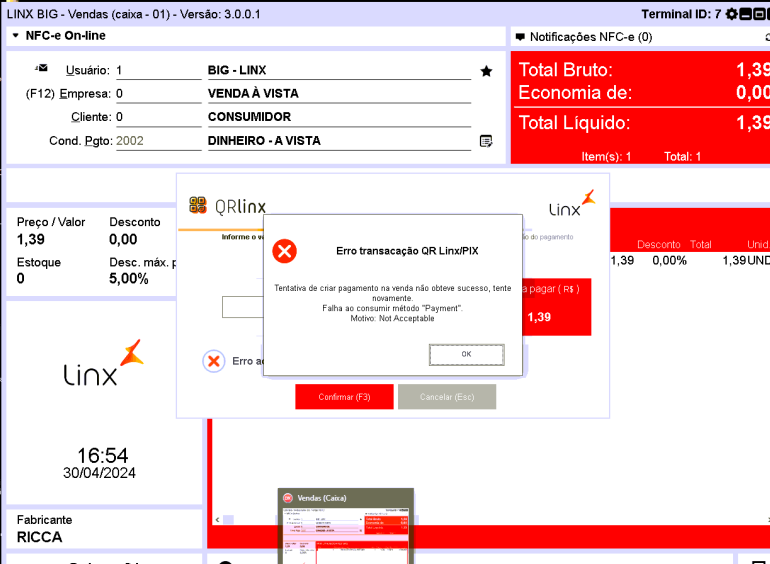770x564 pixels.
Task: Click the value input box in QRlinx window
Action: click(243, 307)
